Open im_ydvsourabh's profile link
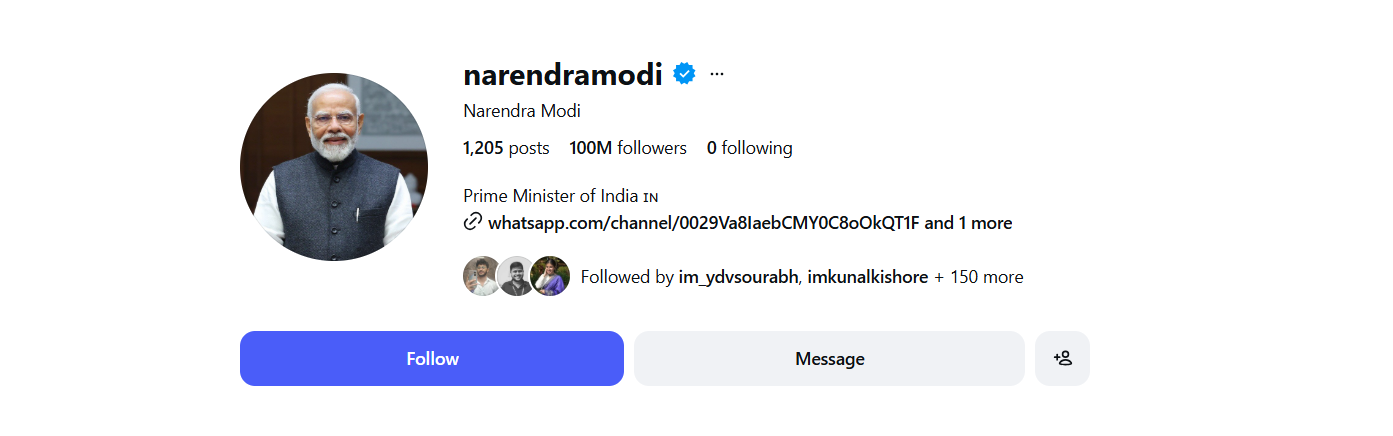This screenshot has width=1393, height=436. pyautogui.click(x=738, y=277)
